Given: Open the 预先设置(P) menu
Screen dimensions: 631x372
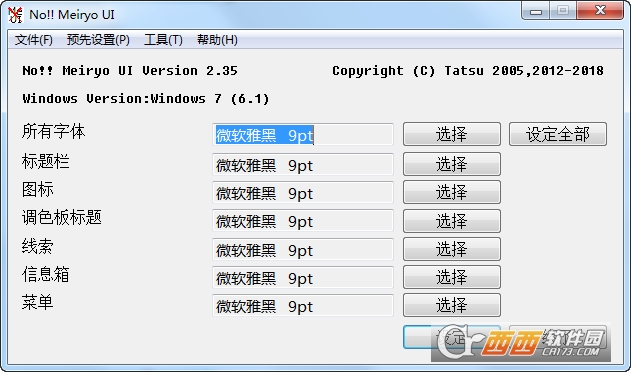Looking at the screenshot, I should 98,40.
